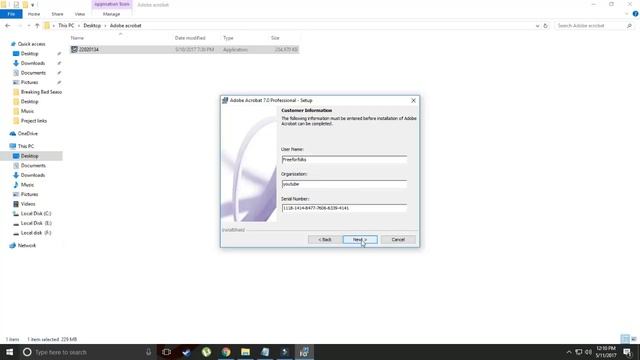Open Task View from taskbar
640x360 pixels.
coord(166,352)
